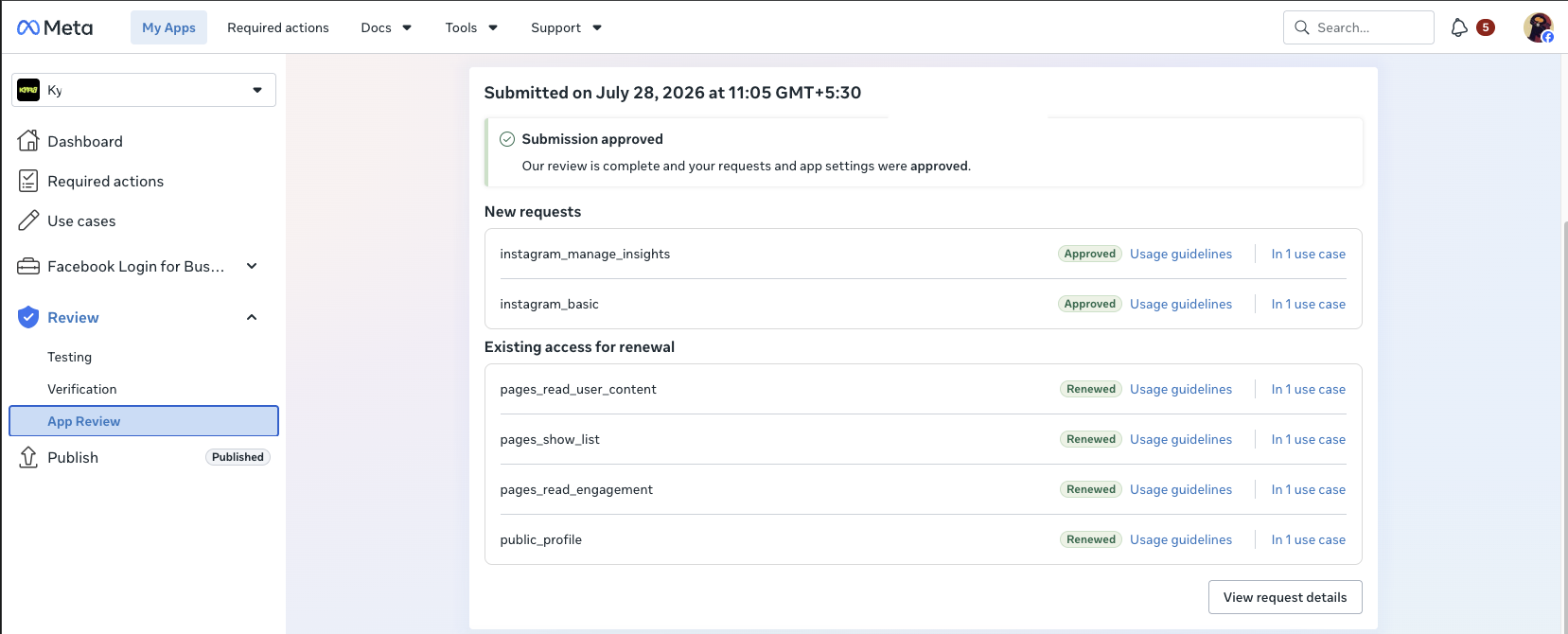Open Required actions in top navigation
Screen dimensions: 1568x634
(278, 27)
